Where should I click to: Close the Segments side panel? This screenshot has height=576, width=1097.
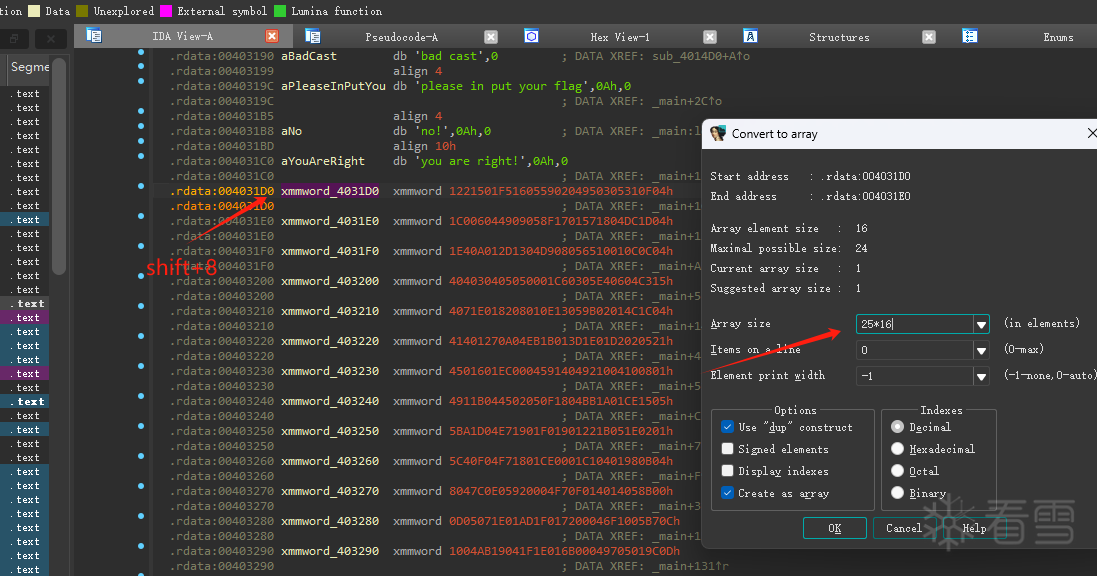click(x=51, y=38)
